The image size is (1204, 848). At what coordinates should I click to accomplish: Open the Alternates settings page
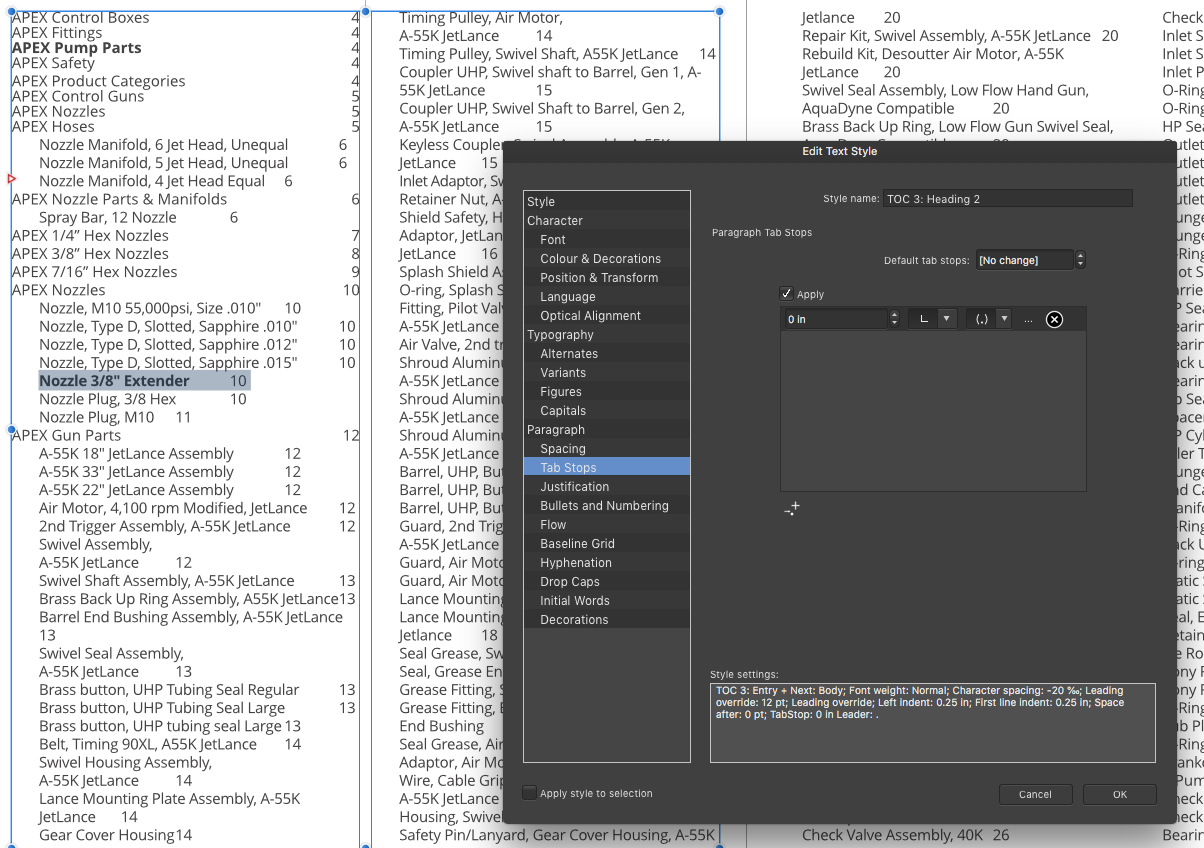tap(607, 354)
